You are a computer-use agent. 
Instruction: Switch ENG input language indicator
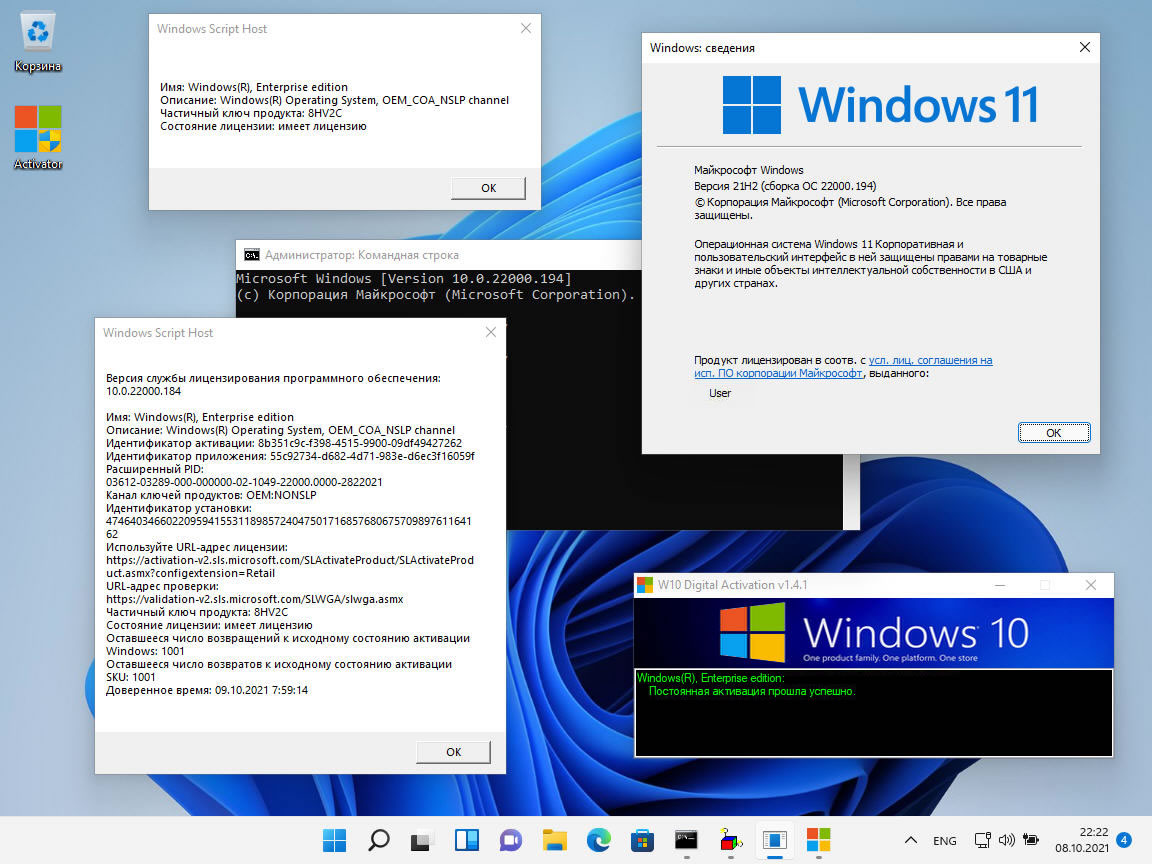point(945,840)
